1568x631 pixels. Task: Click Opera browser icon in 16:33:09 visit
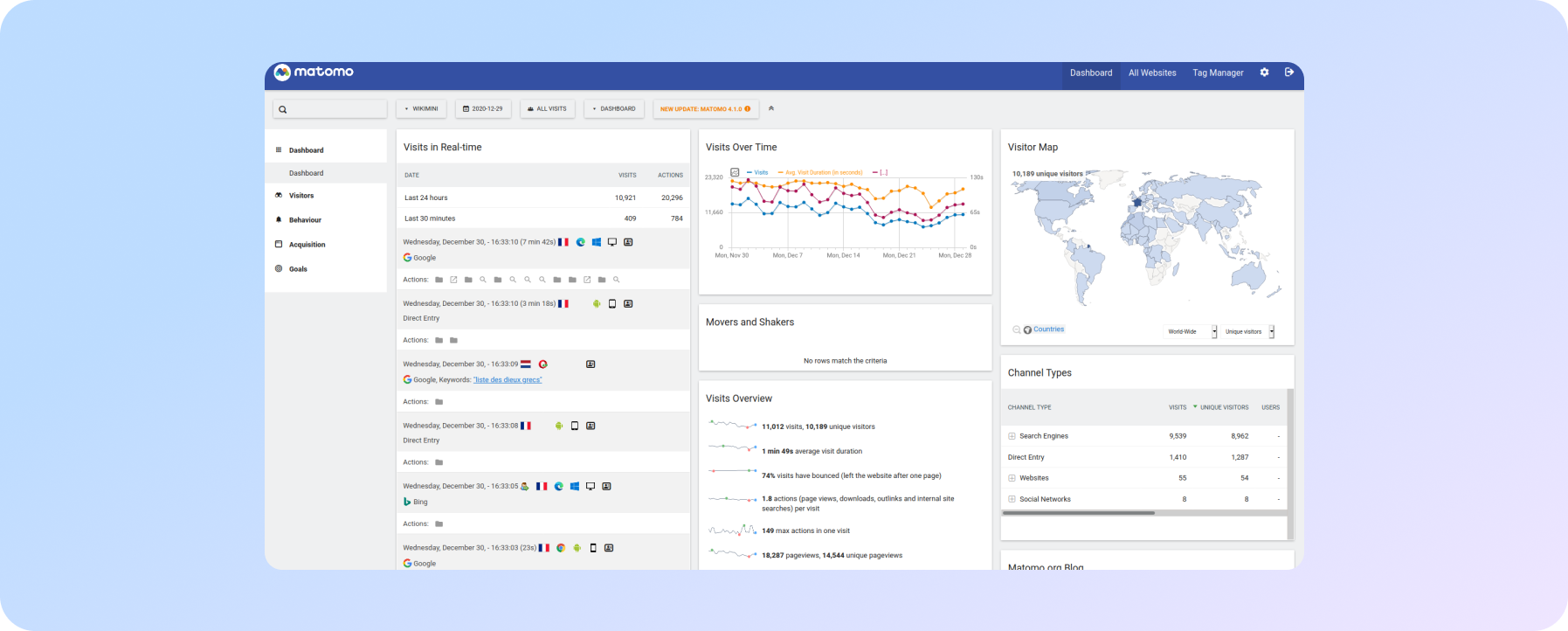tap(542, 364)
